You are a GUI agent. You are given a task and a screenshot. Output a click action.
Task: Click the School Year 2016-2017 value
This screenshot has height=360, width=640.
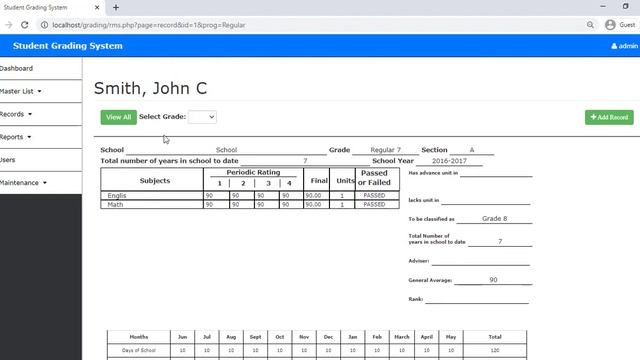(x=449, y=161)
